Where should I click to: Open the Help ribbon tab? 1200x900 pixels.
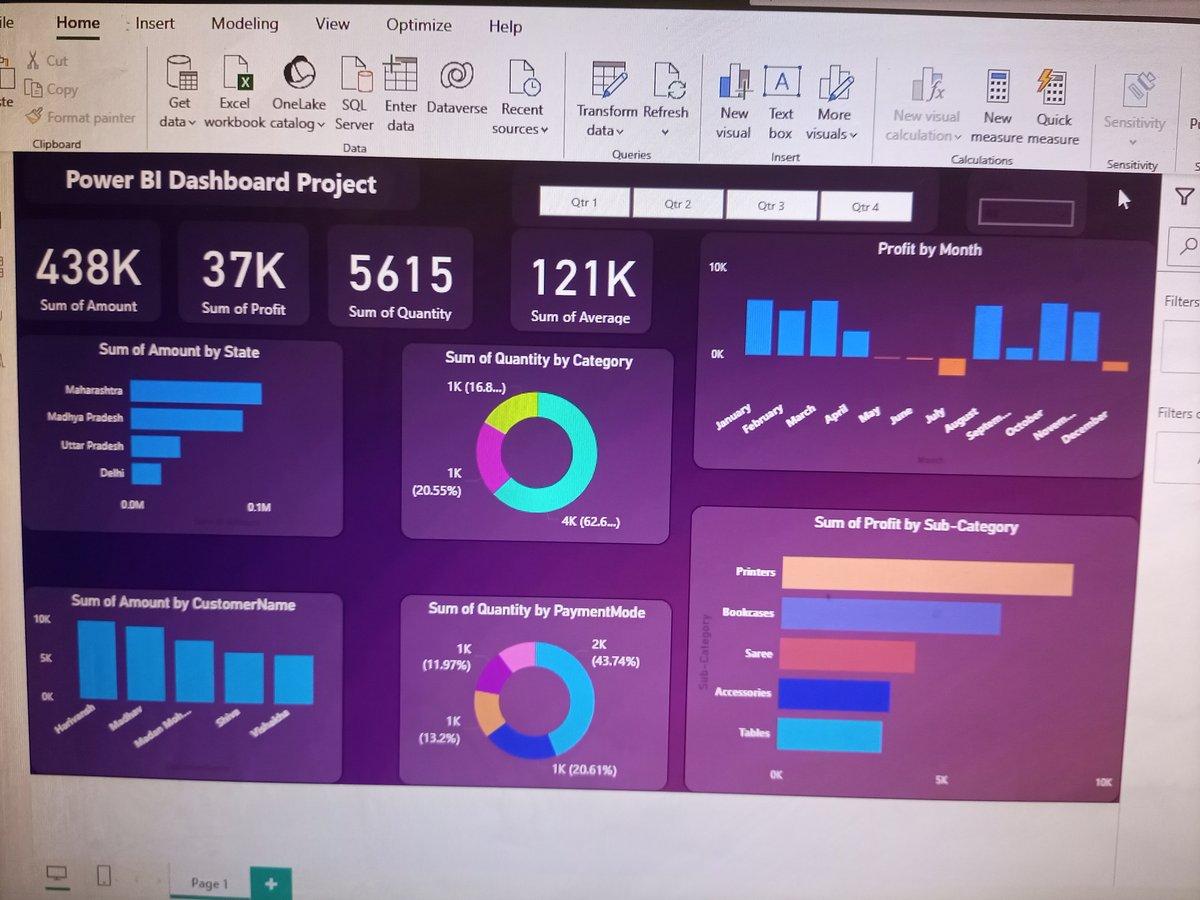[x=505, y=27]
